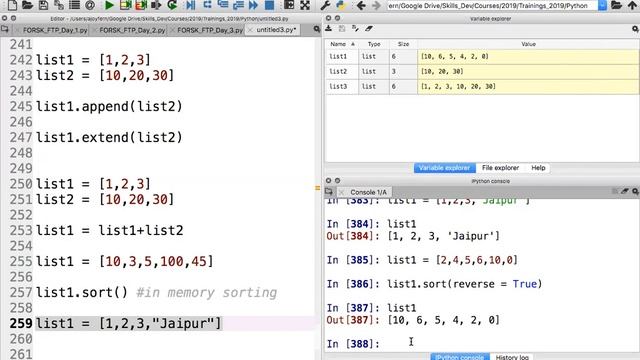Switch to the Variable explorer pane tab
Viewport: 640px width, 360px height.
pos(444,168)
